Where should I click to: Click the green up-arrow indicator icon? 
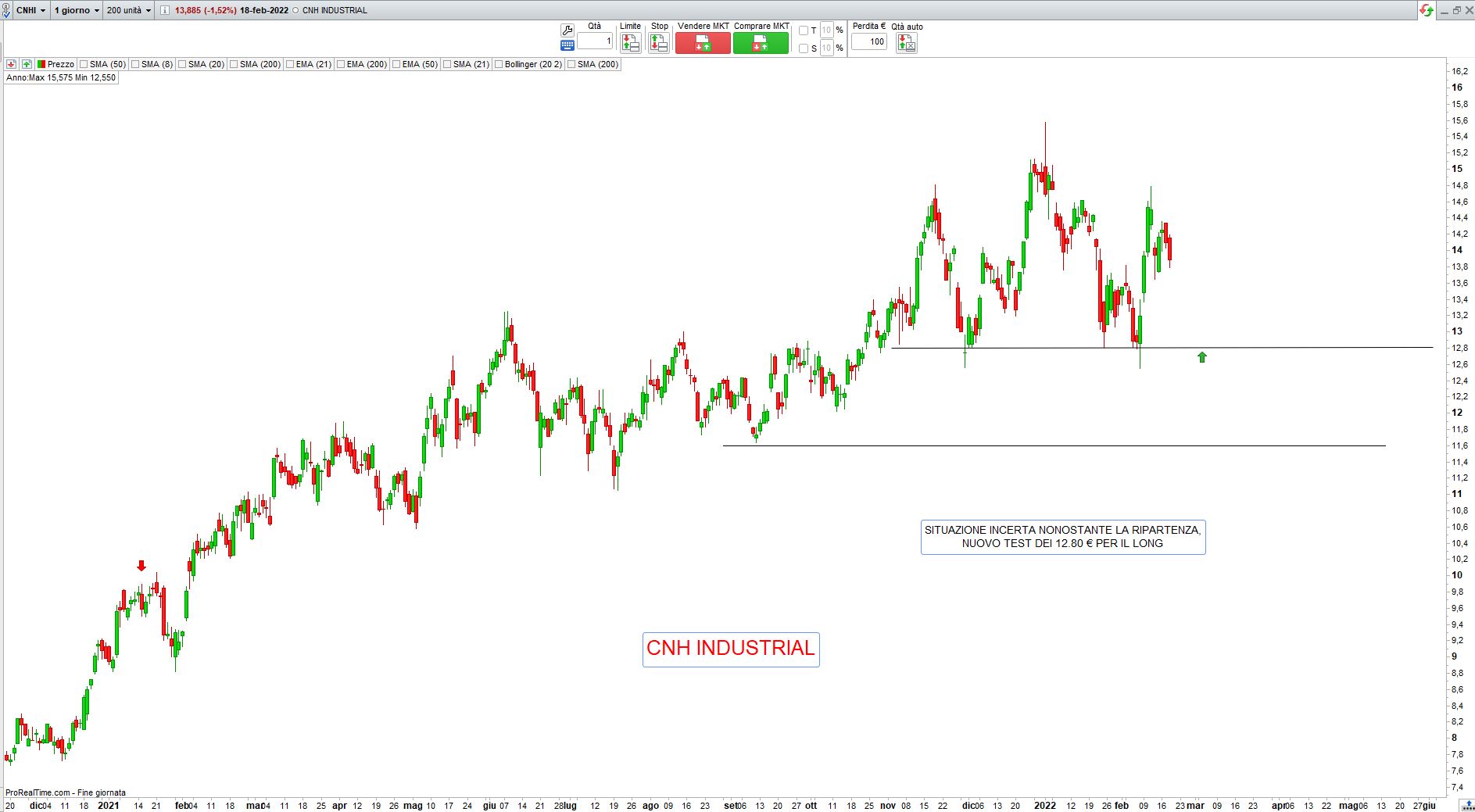(x=27, y=64)
